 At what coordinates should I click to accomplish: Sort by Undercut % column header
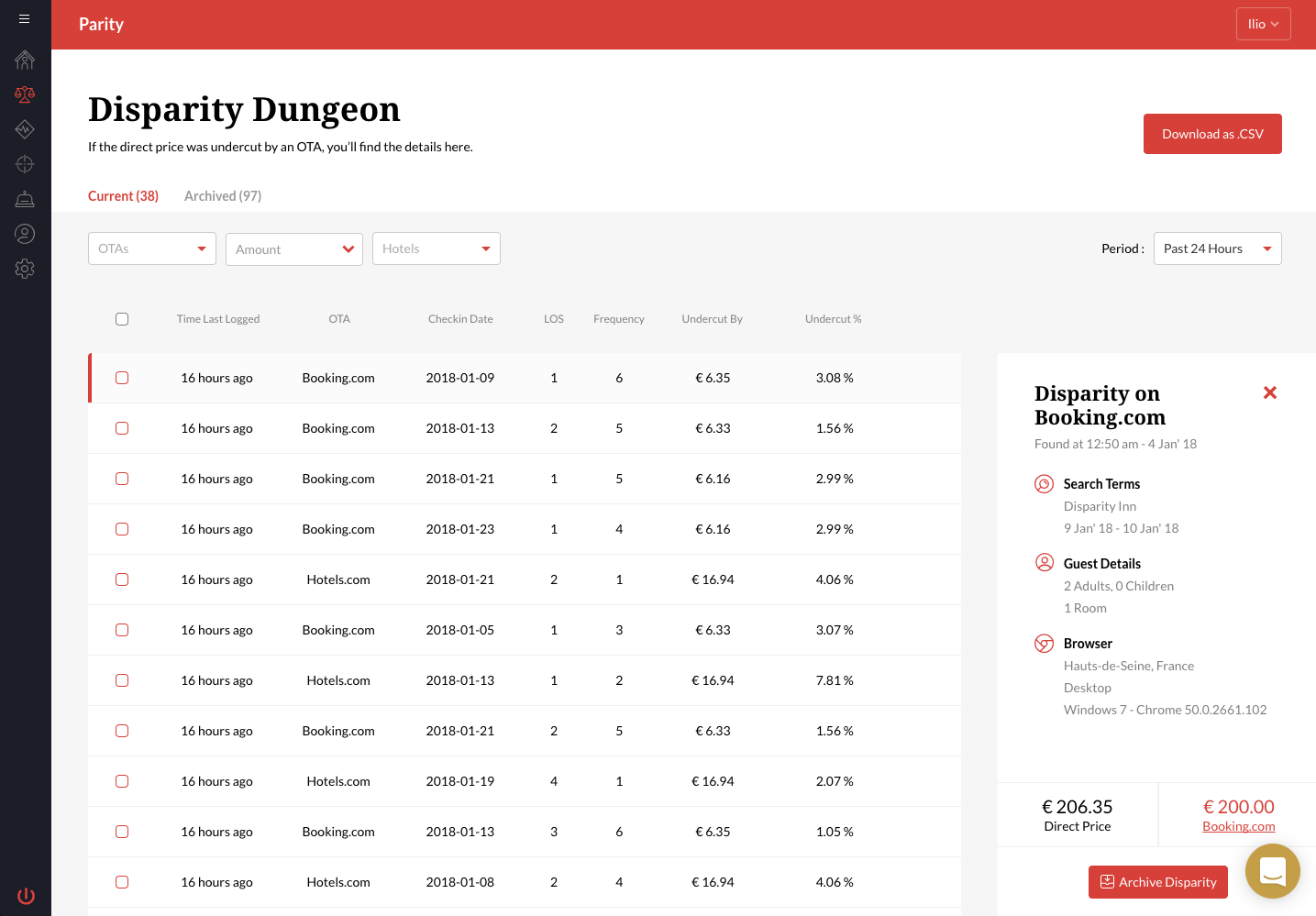(x=834, y=319)
